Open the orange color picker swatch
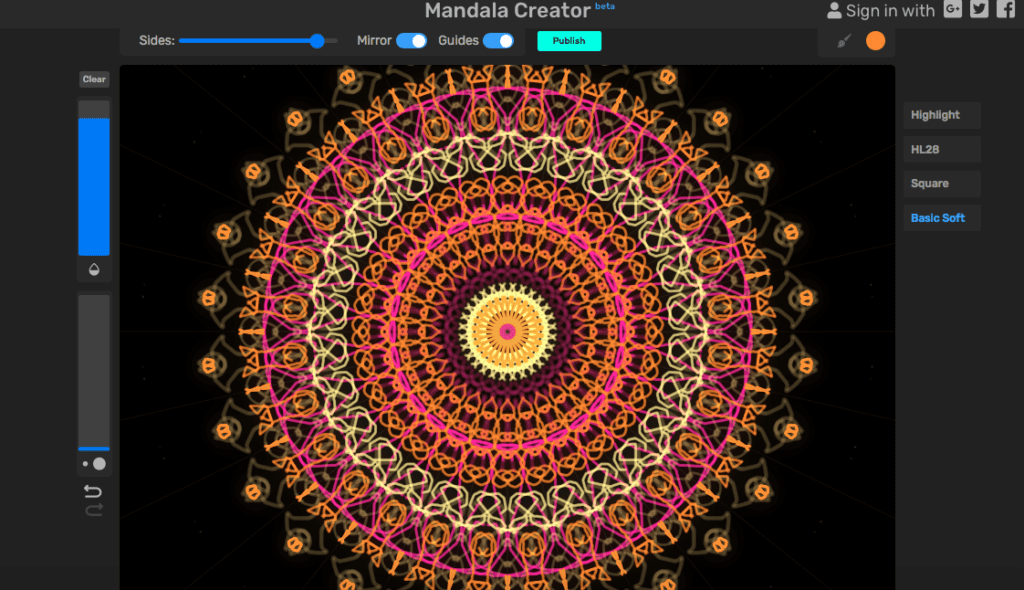The height and width of the screenshot is (590, 1024). click(875, 41)
